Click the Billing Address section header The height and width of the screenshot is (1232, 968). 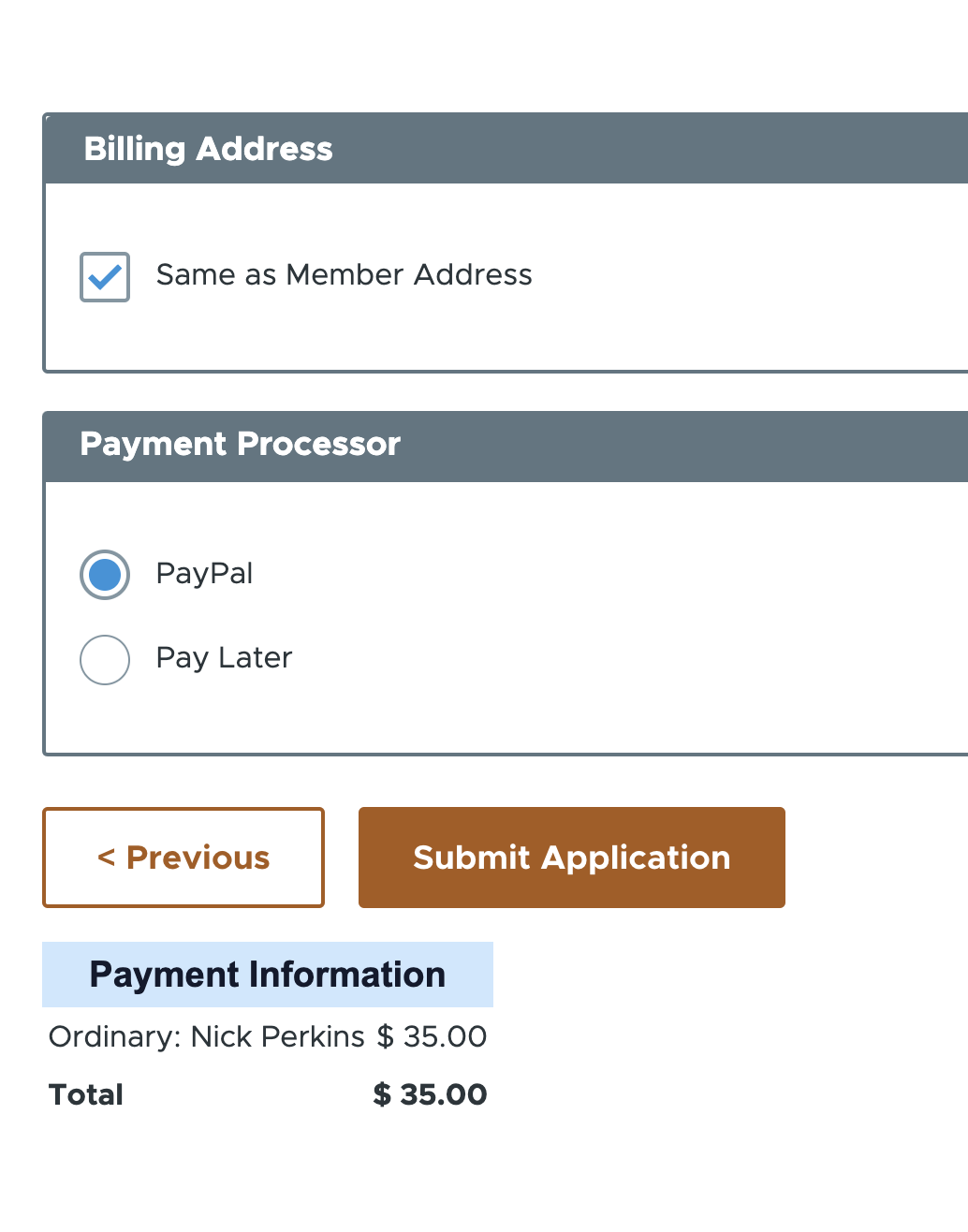pos(209,148)
